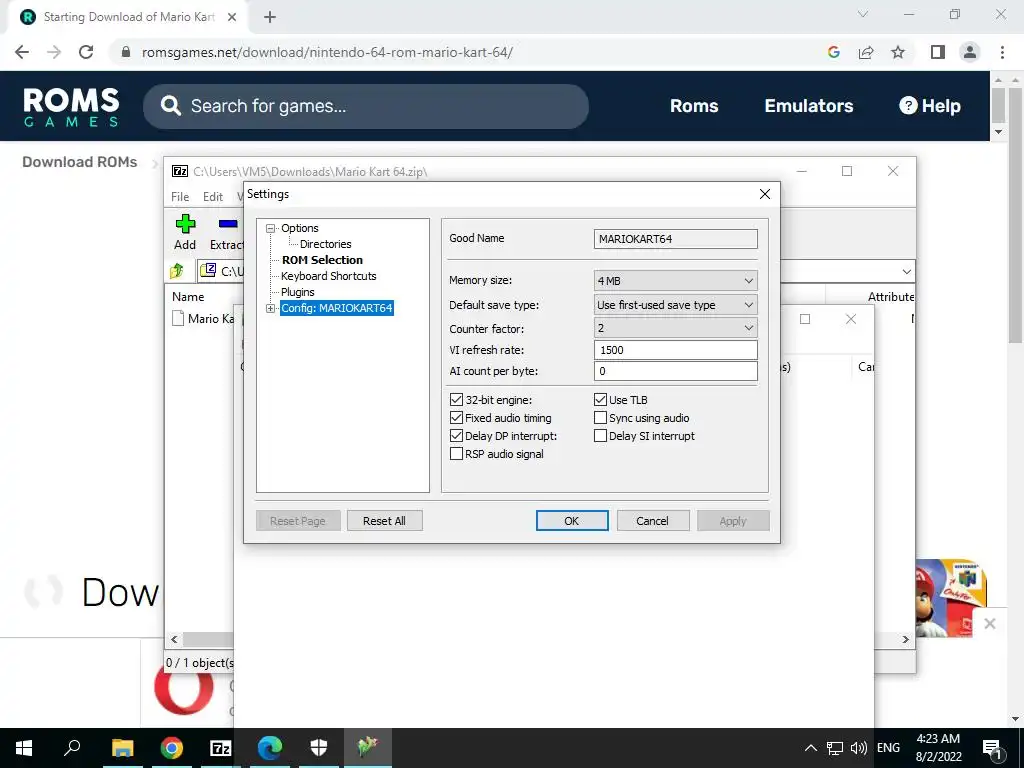Image resolution: width=1024 pixels, height=768 pixels.
Task: Enable Sync using audio
Action: pos(600,418)
